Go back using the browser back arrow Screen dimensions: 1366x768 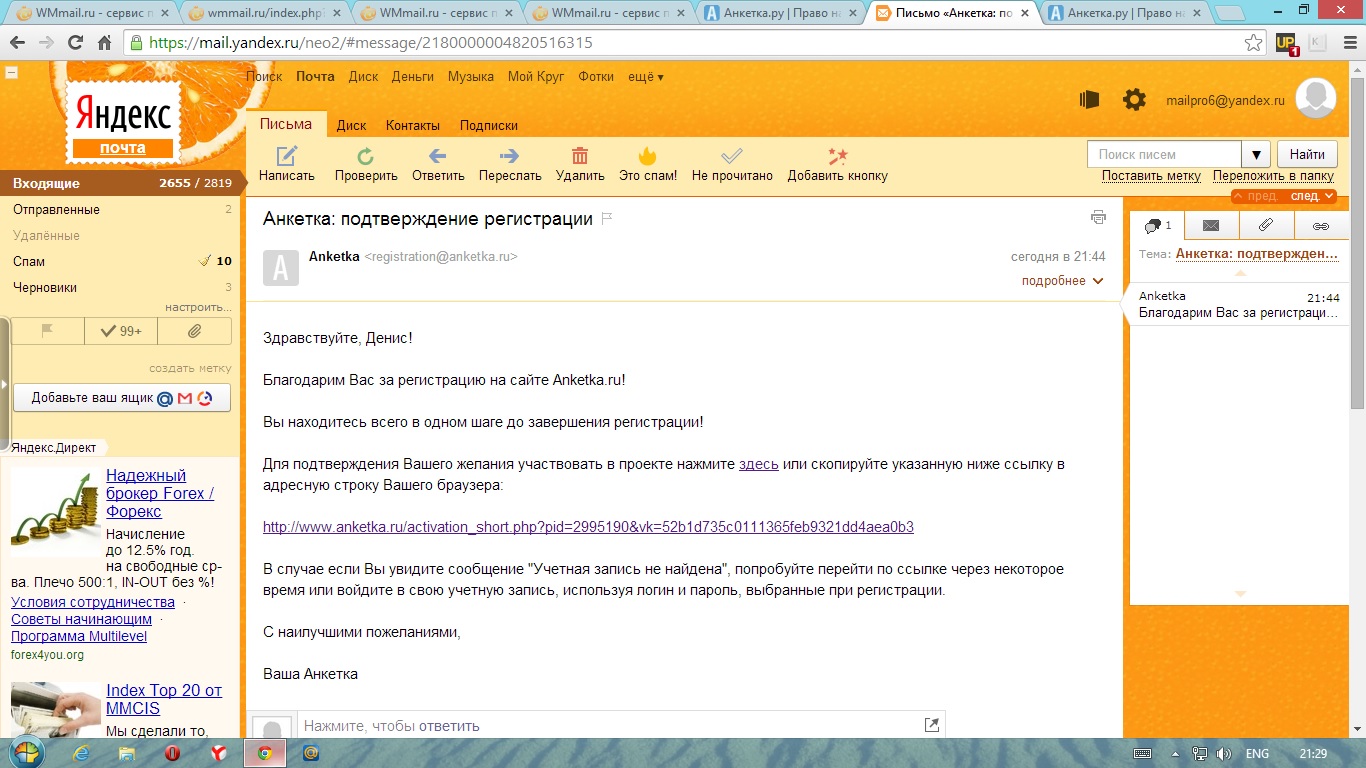pos(17,43)
